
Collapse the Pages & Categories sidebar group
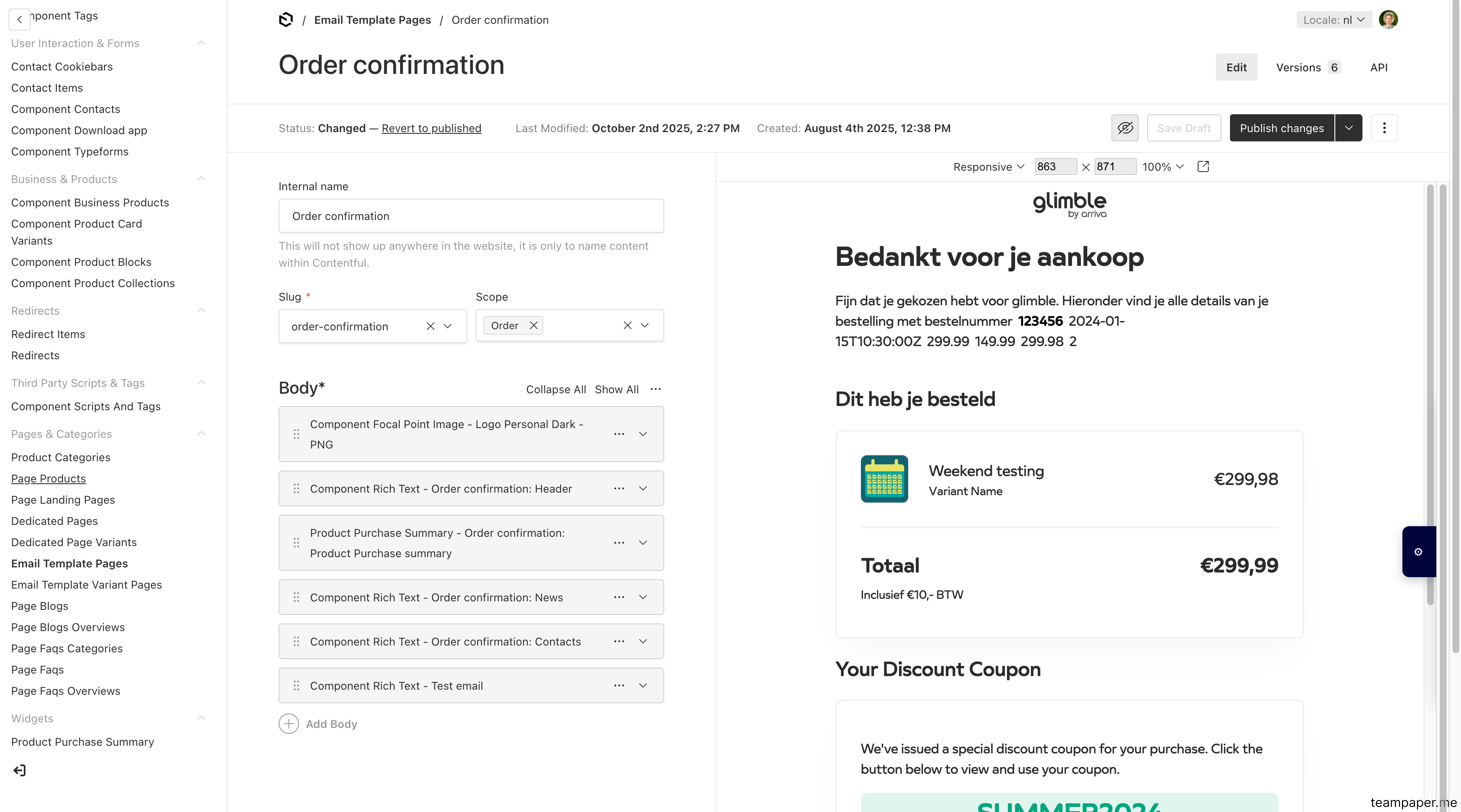click(x=201, y=434)
